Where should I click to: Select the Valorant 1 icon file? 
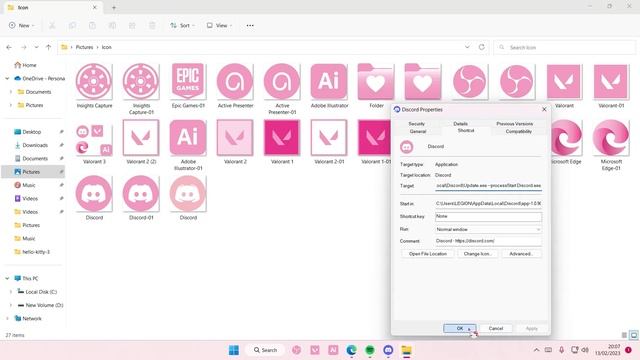click(282, 142)
